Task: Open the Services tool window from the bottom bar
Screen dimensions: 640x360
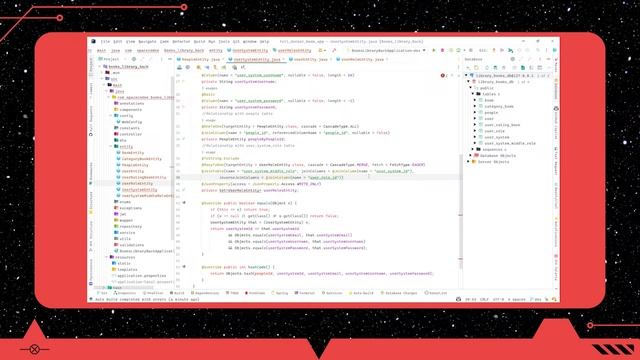Action: click(332, 293)
